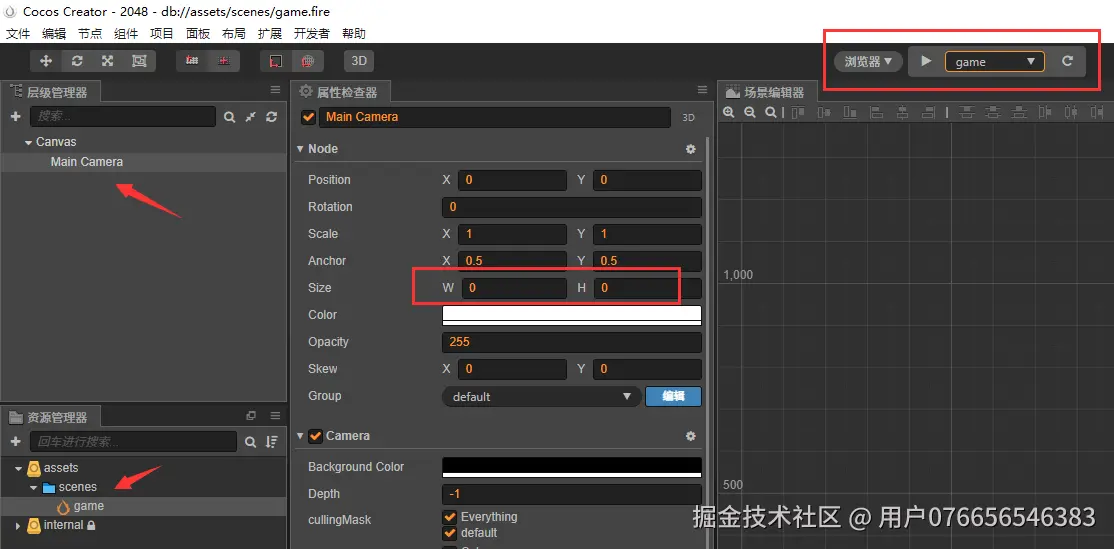
Task: Click the refresh preview button beside game
Action: pos(1067,61)
